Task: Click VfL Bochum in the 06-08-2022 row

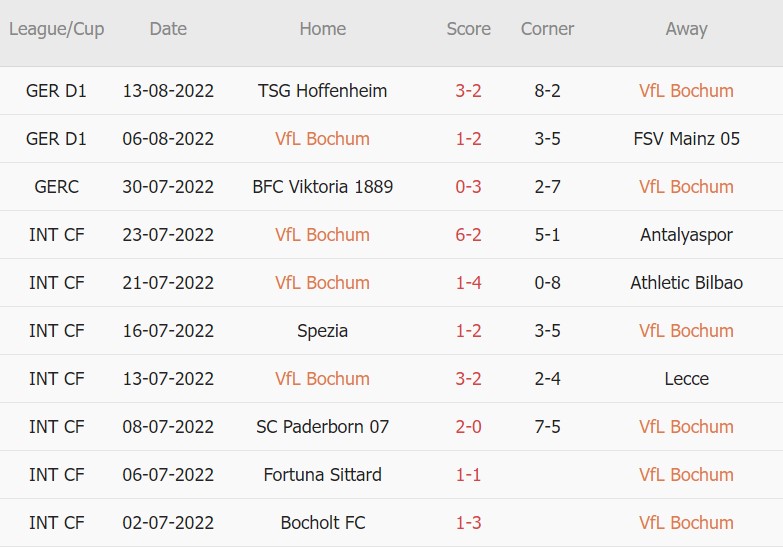Action: coord(322,139)
